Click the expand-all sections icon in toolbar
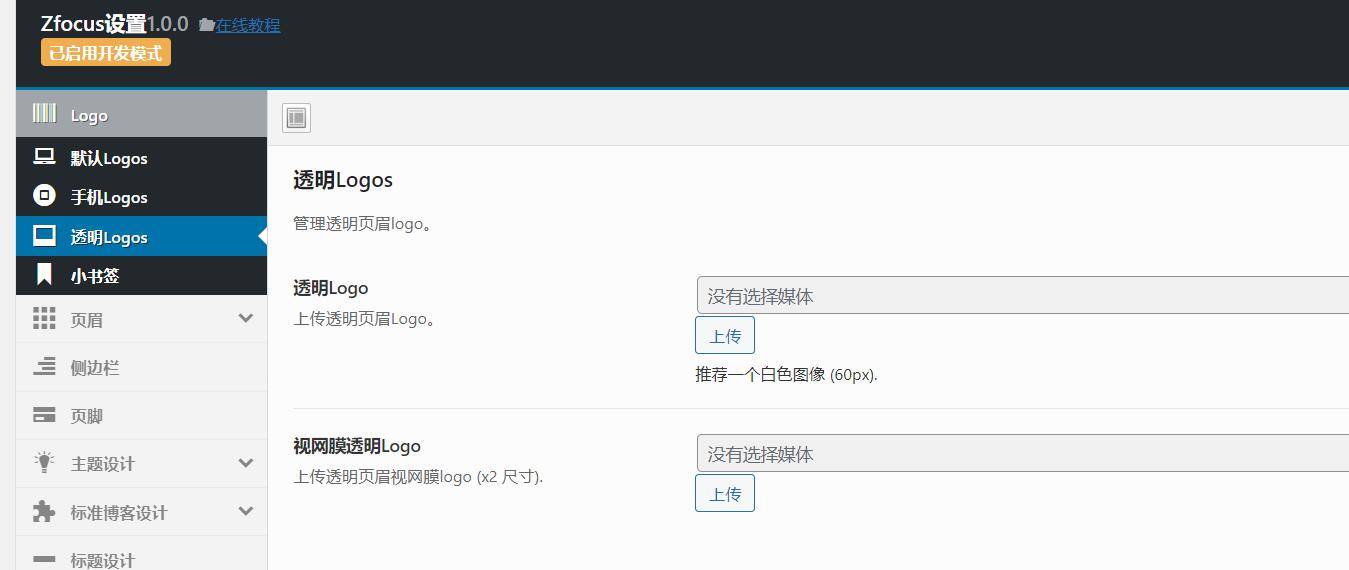The height and width of the screenshot is (570, 1349). point(296,118)
